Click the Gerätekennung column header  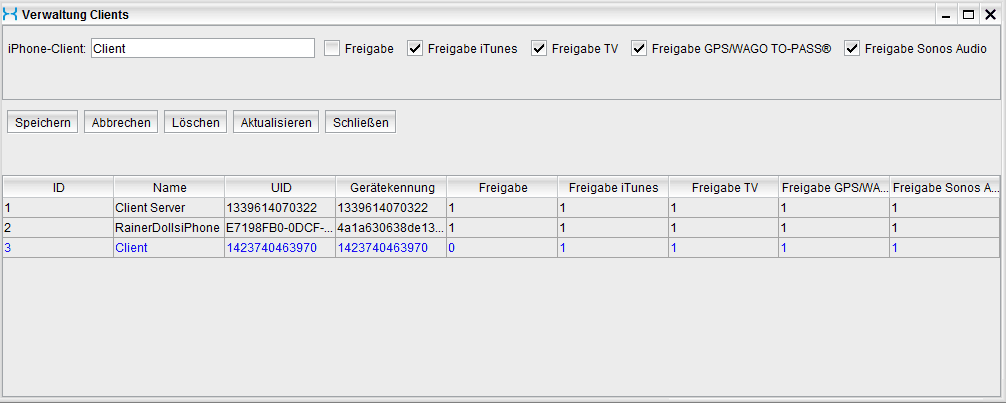click(391, 187)
